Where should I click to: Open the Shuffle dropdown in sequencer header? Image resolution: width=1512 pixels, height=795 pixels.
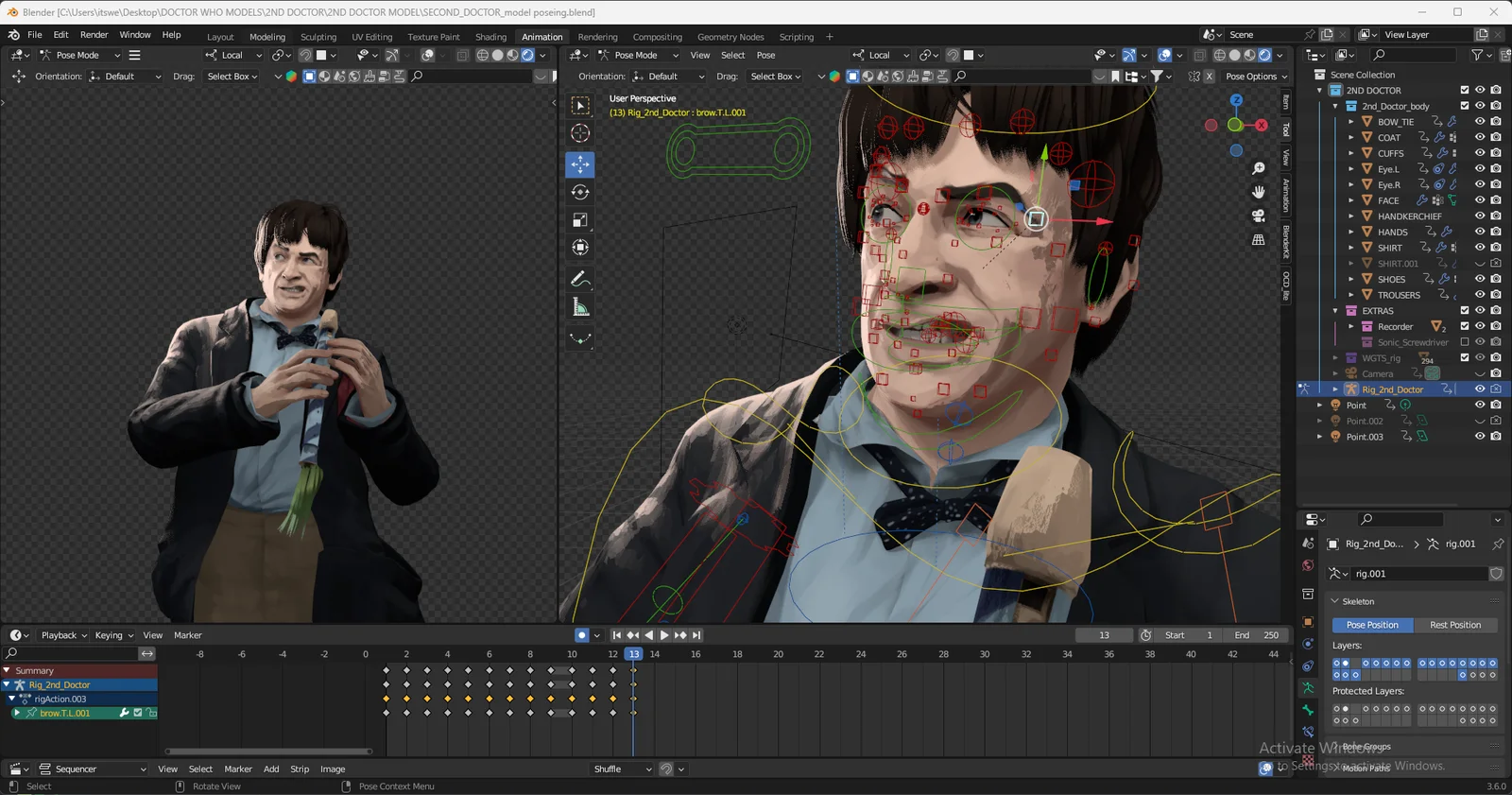tap(622, 769)
